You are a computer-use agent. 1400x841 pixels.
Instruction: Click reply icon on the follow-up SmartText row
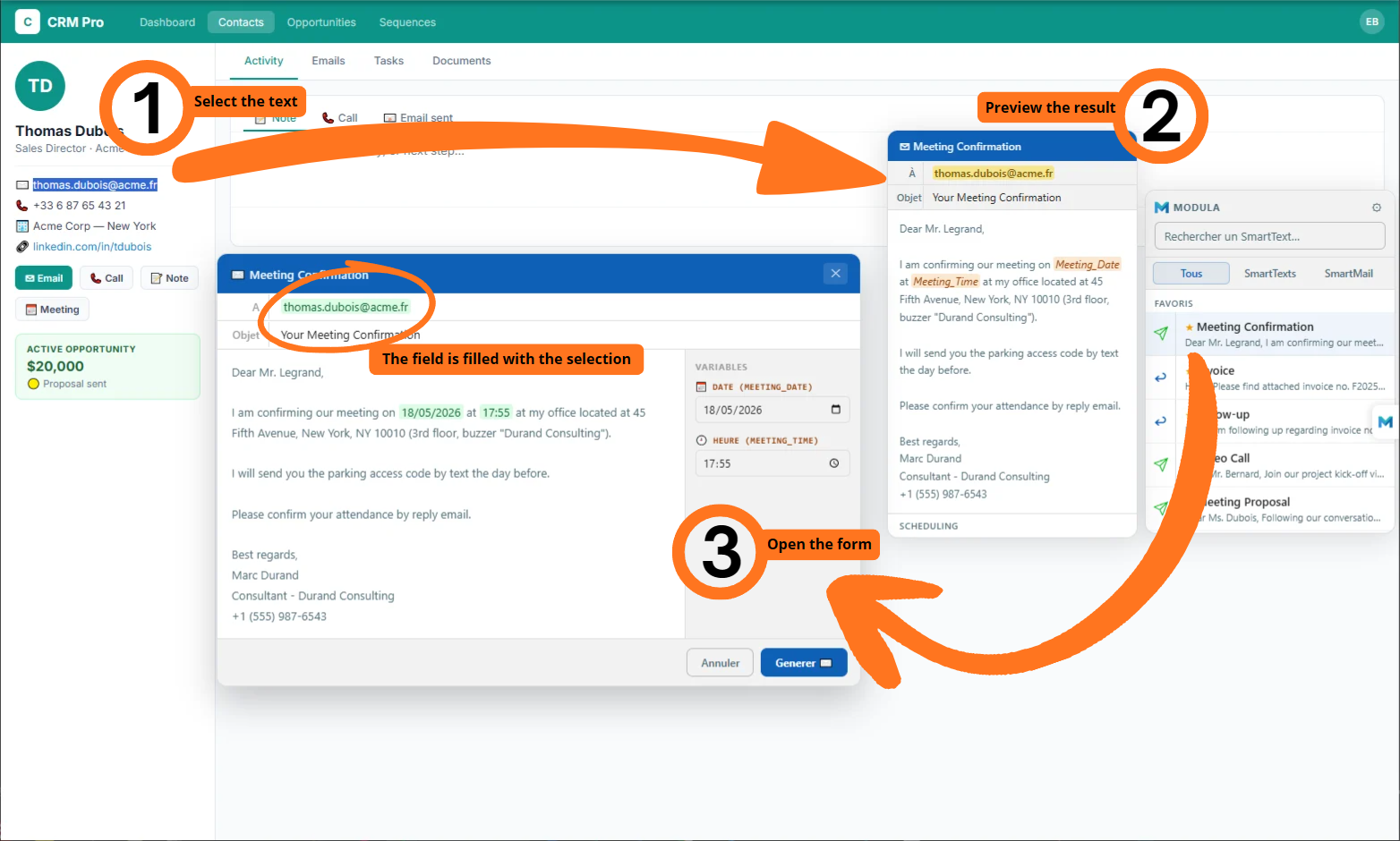click(1161, 421)
